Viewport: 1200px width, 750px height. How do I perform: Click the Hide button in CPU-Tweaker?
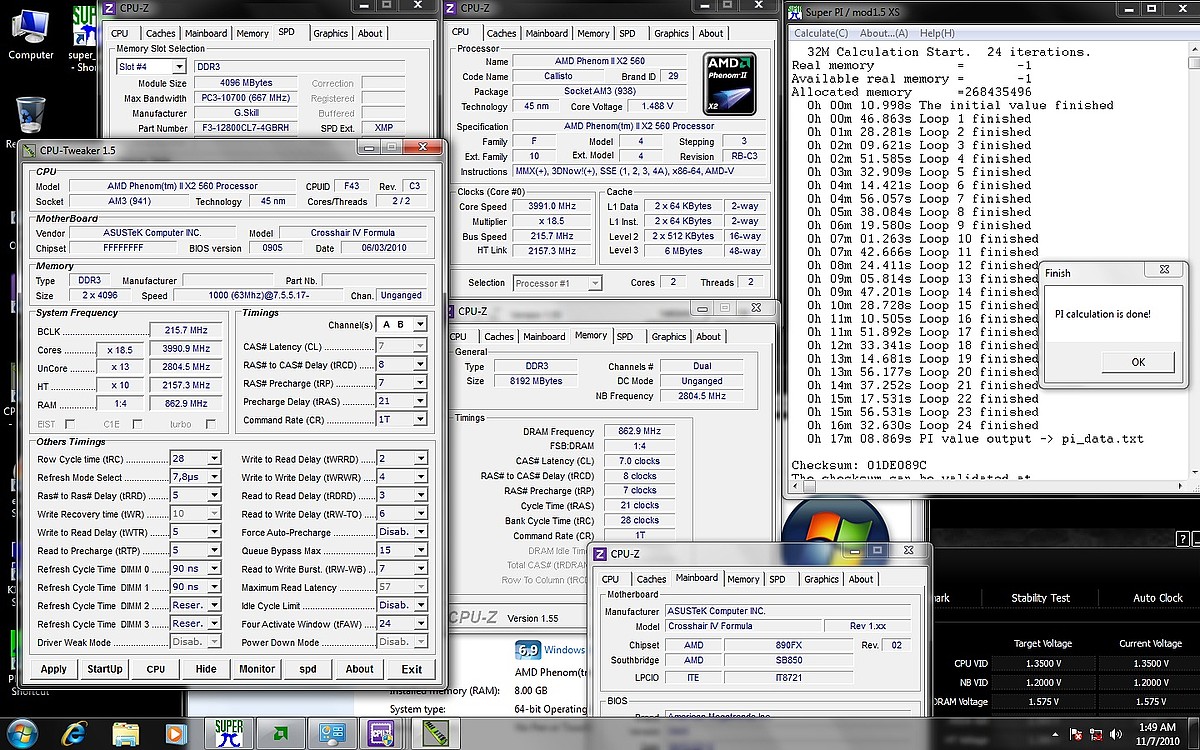[x=206, y=669]
